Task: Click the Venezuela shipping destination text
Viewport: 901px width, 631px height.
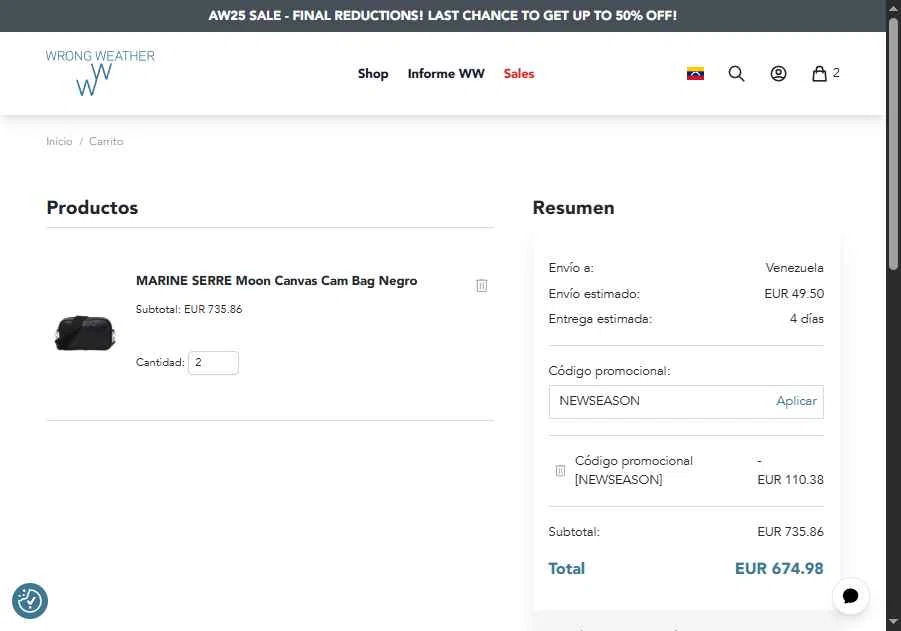Action: (x=794, y=268)
